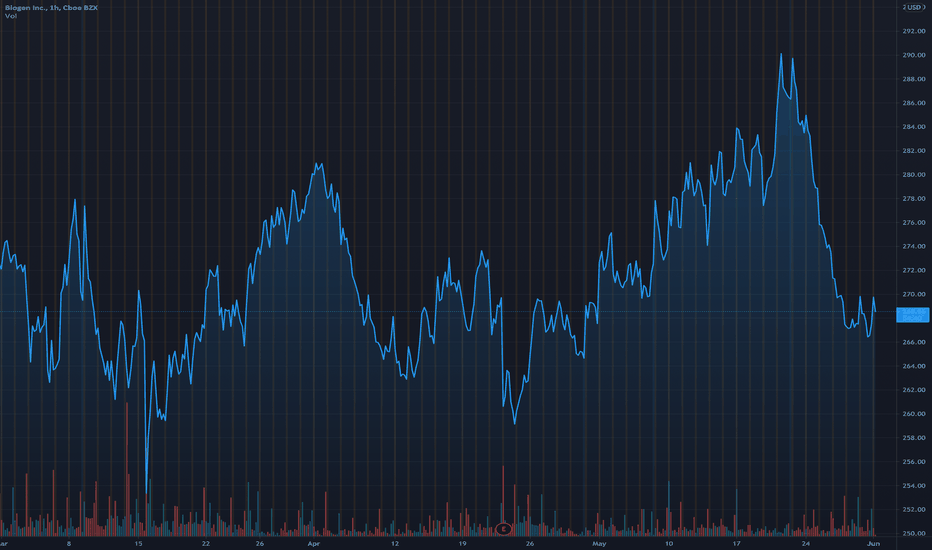932x550 pixels.
Task: Click the 286.00 price axis label
Action: tap(914, 103)
